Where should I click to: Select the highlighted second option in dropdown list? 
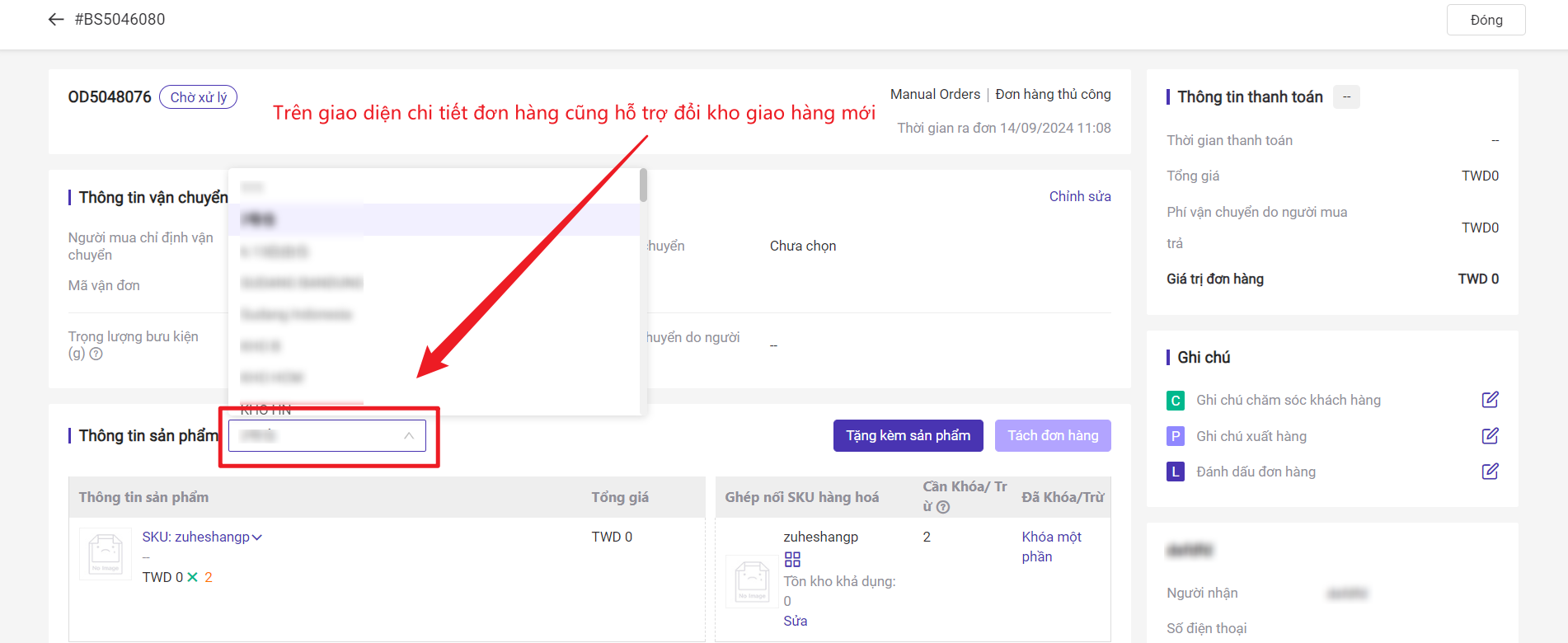(434, 219)
